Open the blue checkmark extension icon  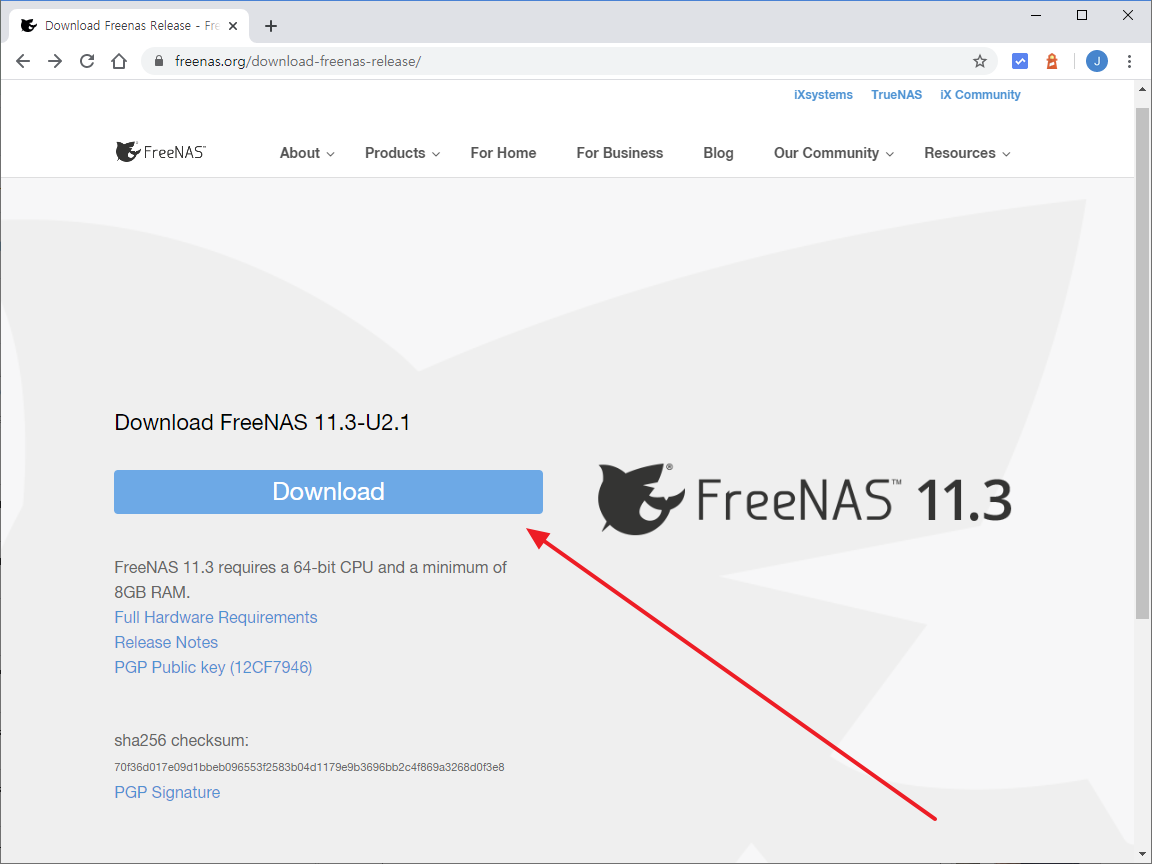[1020, 61]
